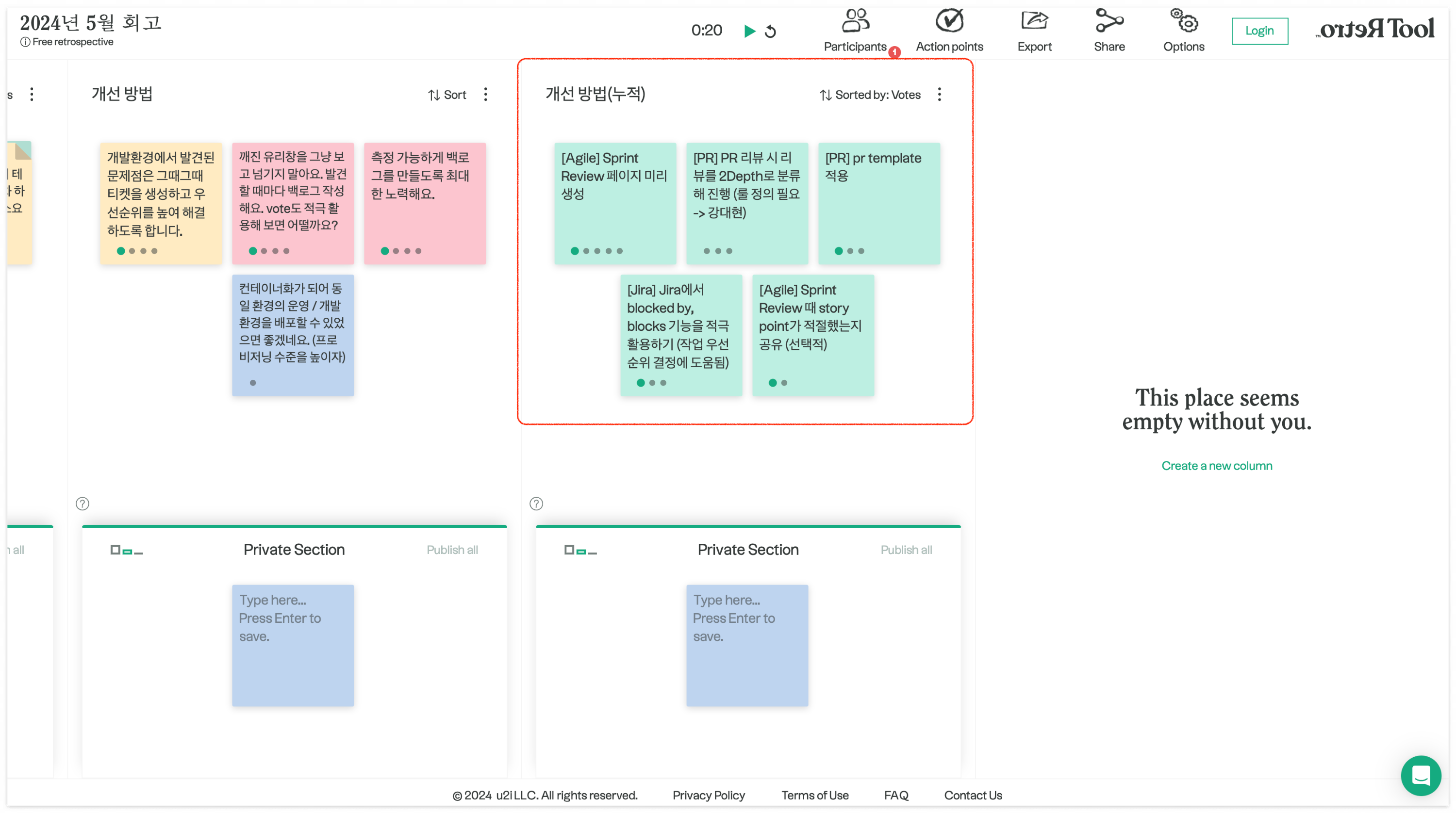Open Sort dropdown for 개선 방법 column

point(447,95)
